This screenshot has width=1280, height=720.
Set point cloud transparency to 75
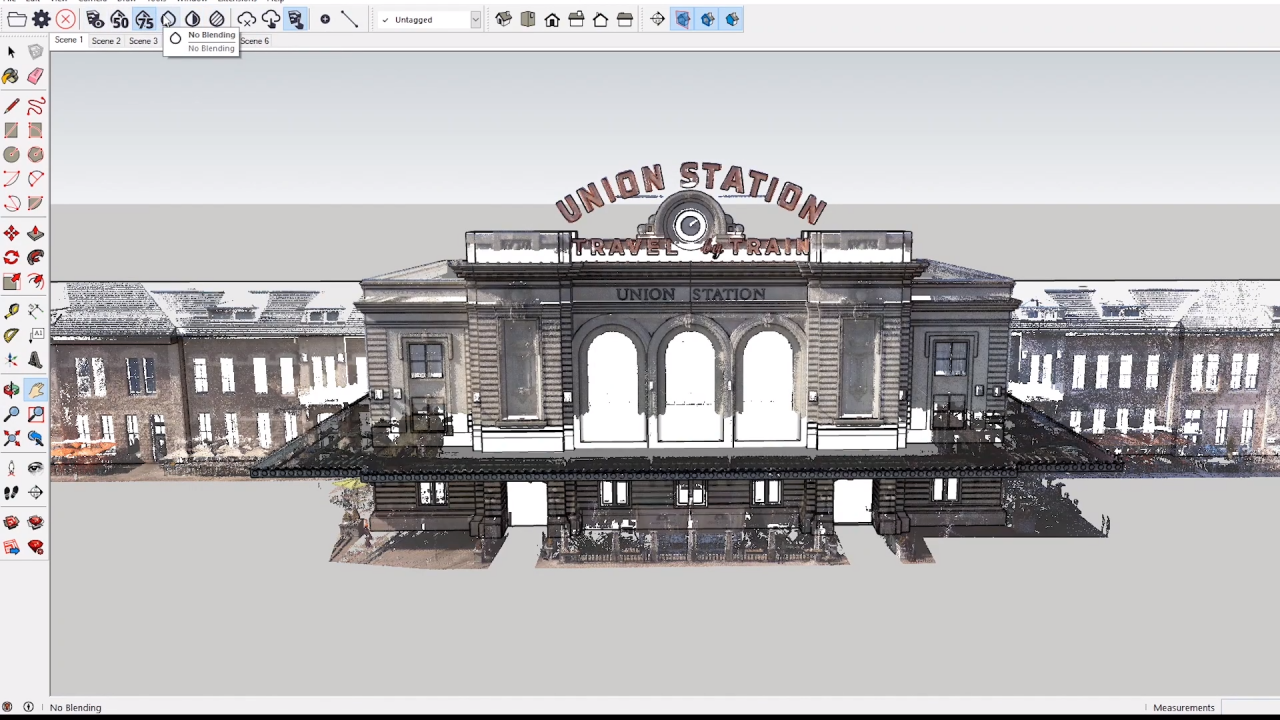pyautogui.click(x=144, y=19)
